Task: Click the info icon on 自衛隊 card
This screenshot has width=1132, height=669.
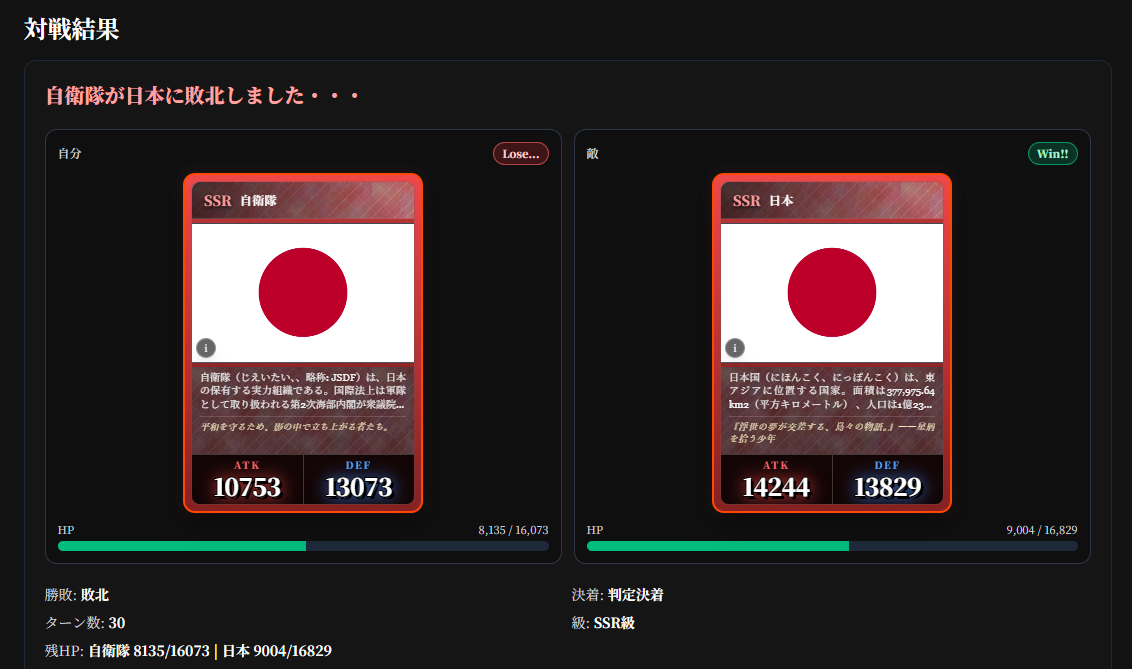Action: 206,348
